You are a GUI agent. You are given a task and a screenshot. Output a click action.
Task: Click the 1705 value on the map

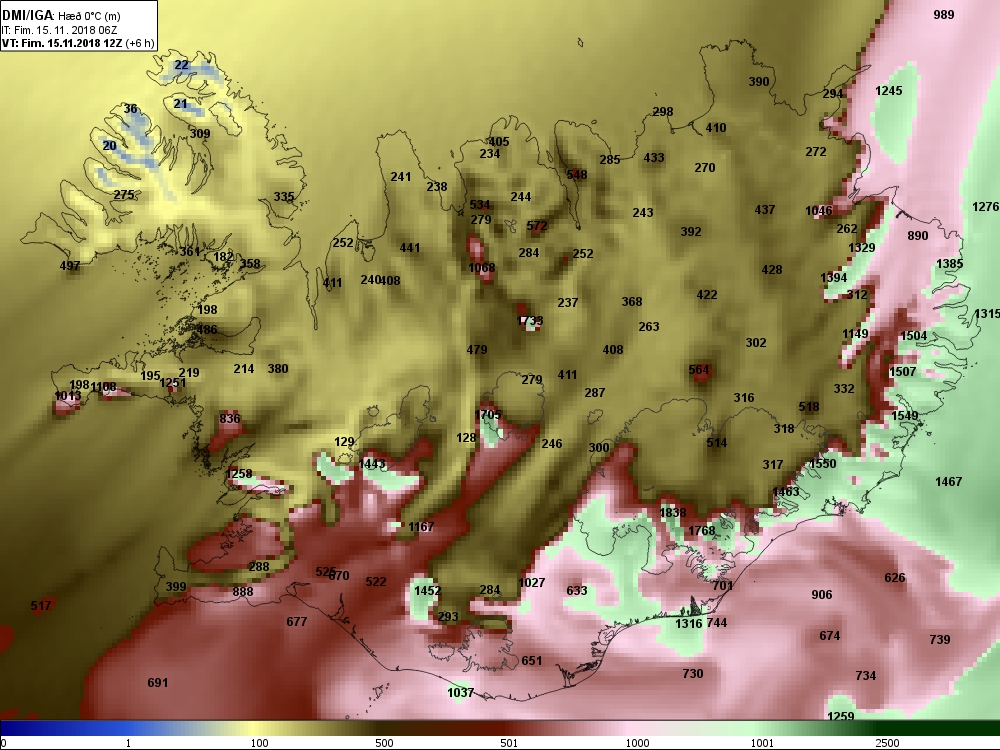pyautogui.click(x=488, y=415)
